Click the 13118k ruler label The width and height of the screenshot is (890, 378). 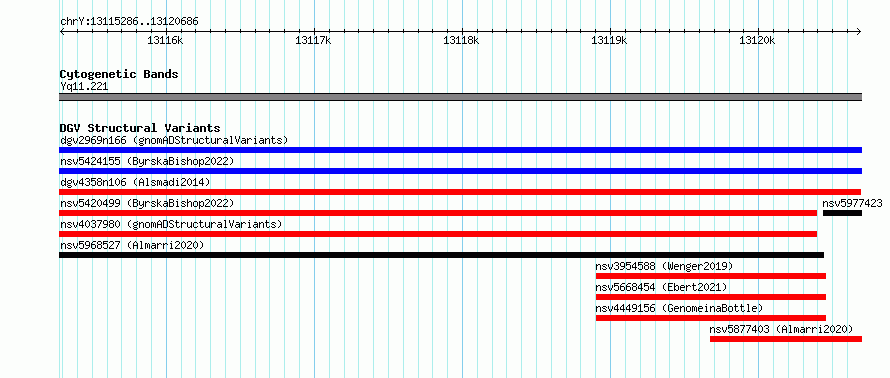(461, 40)
